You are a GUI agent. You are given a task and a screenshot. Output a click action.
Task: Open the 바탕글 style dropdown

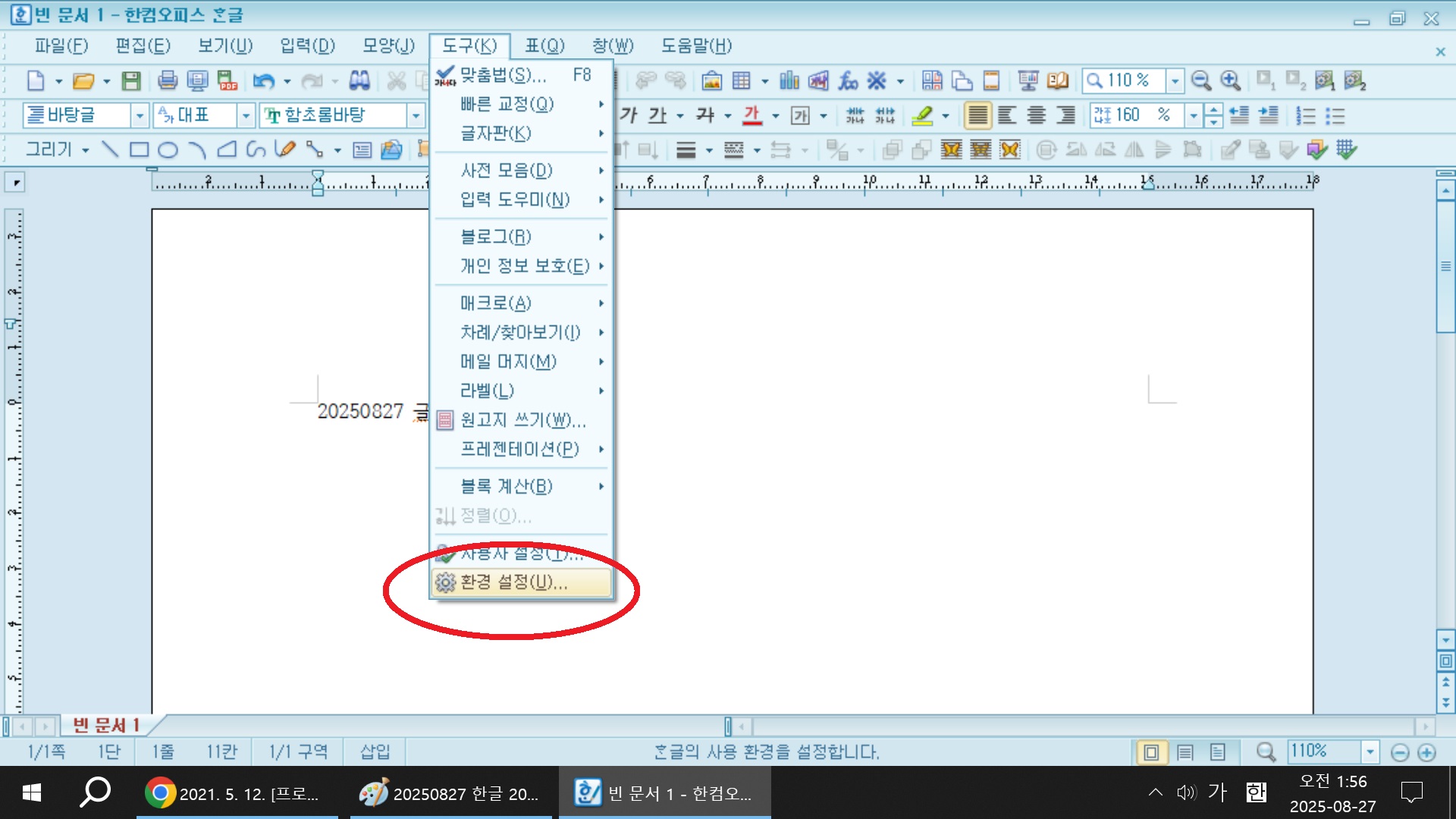140,116
